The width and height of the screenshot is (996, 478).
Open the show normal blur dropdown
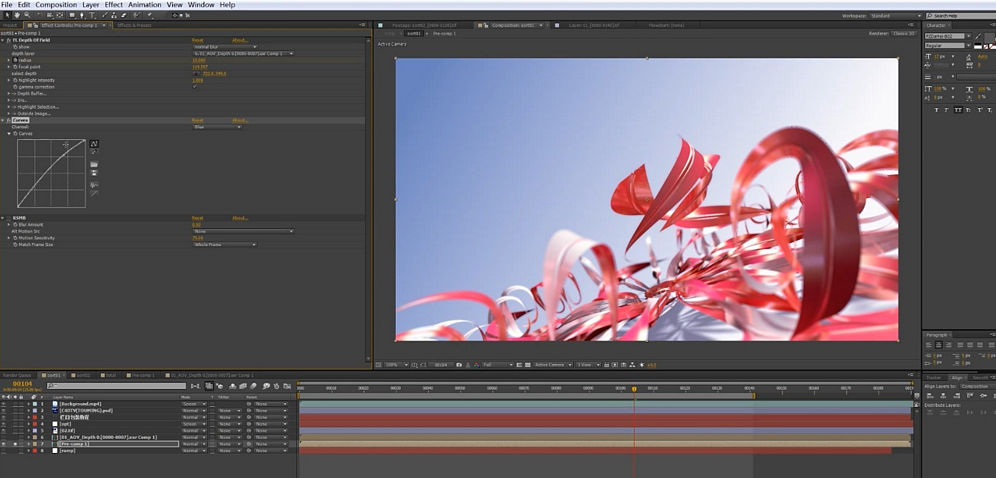click(x=225, y=47)
